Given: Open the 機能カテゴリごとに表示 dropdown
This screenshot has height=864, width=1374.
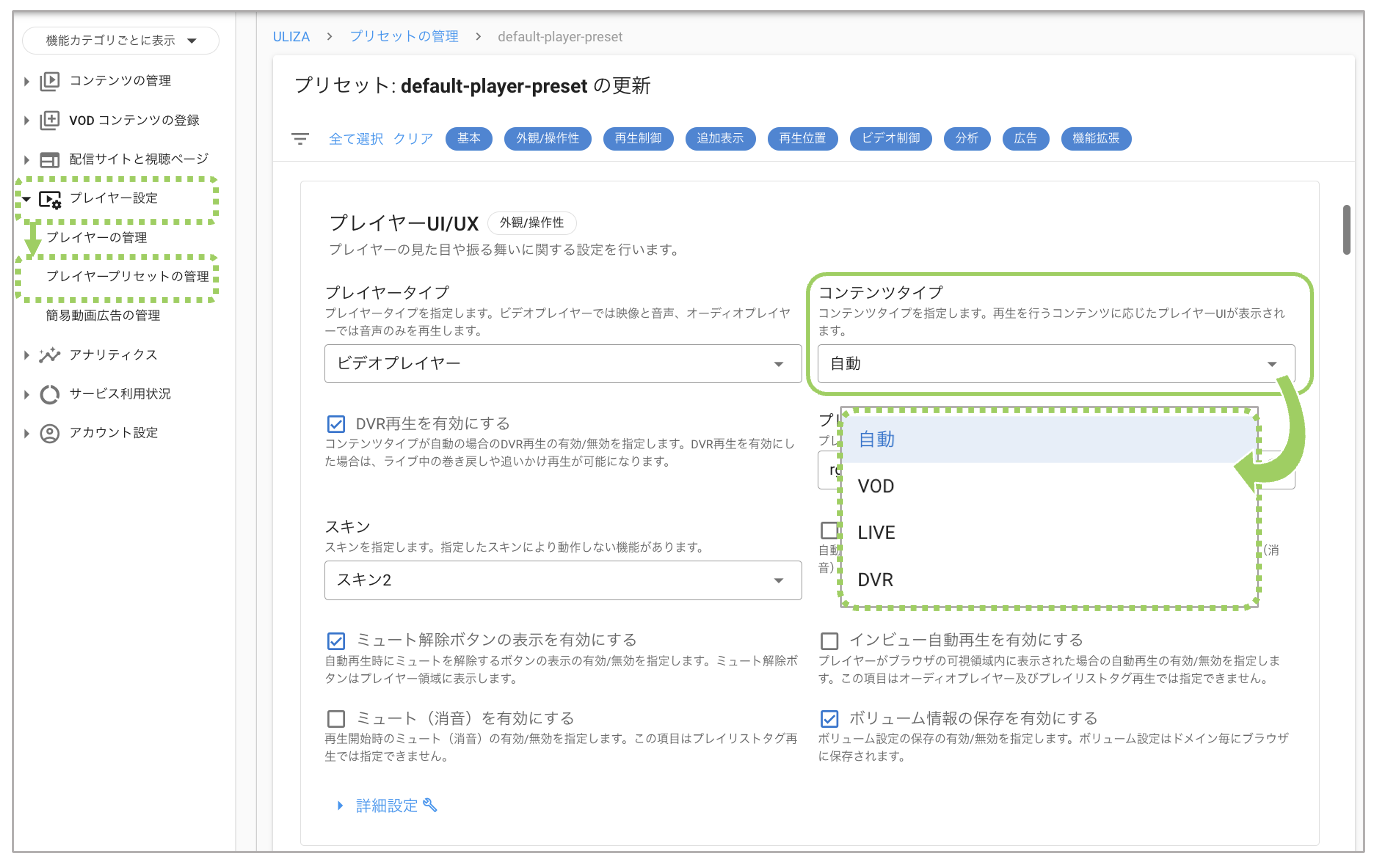Looking at the screenshot, I should pos(120,41).
